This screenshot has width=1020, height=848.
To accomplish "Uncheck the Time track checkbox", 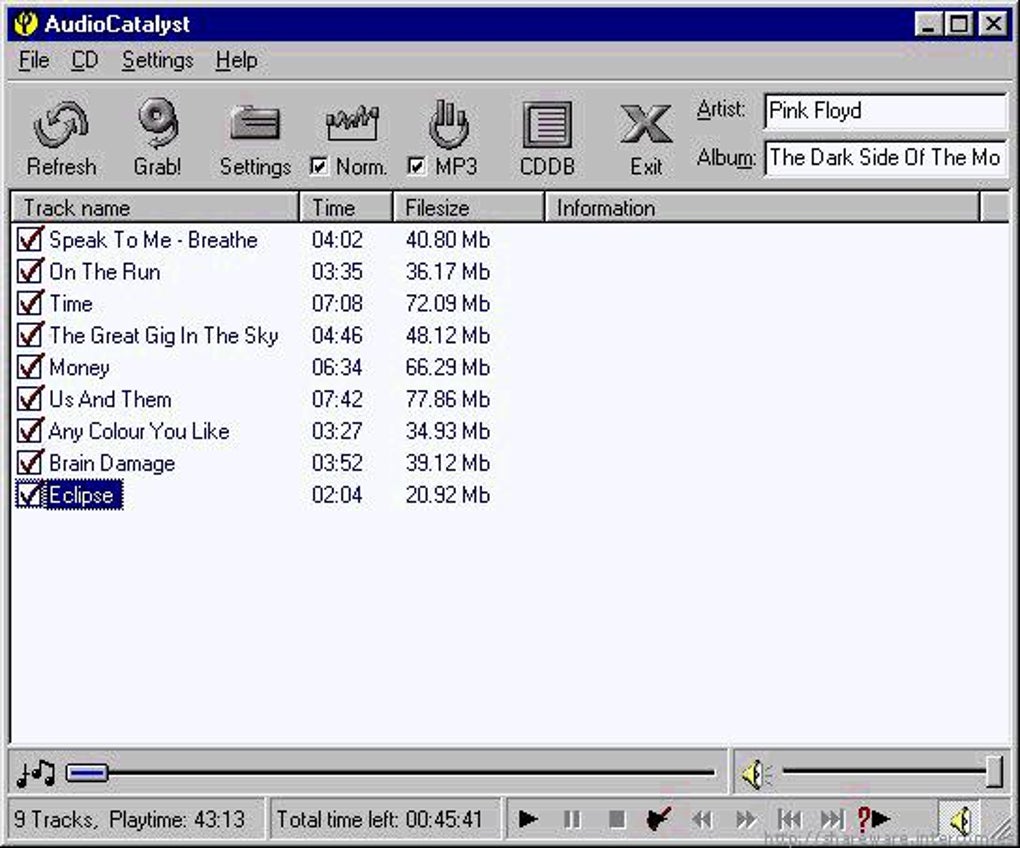I will (29, 303).
